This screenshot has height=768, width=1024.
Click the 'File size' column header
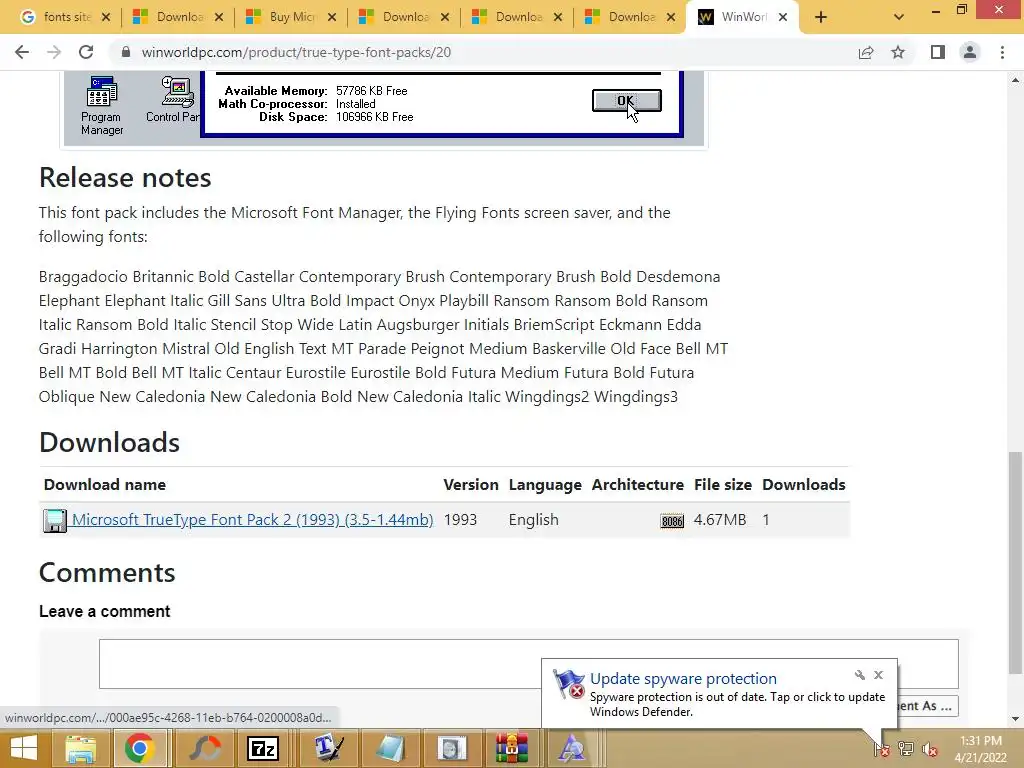tap(723, 485)
